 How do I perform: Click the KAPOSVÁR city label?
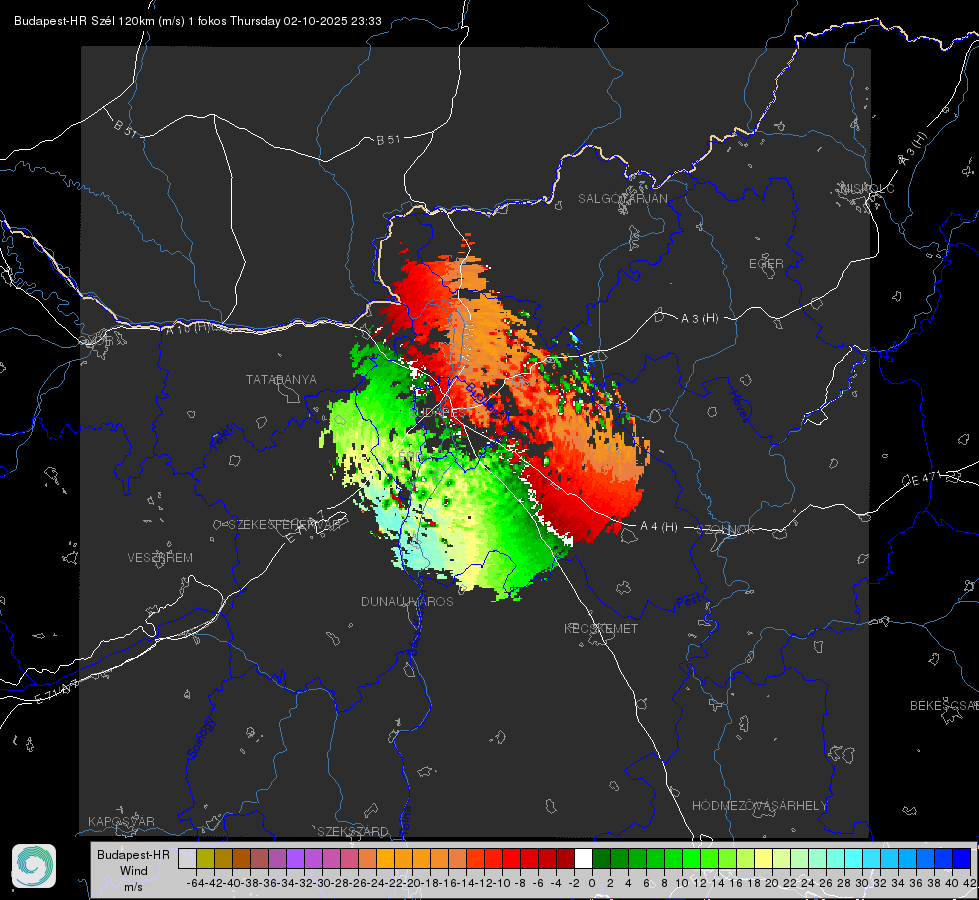[121, 821]
